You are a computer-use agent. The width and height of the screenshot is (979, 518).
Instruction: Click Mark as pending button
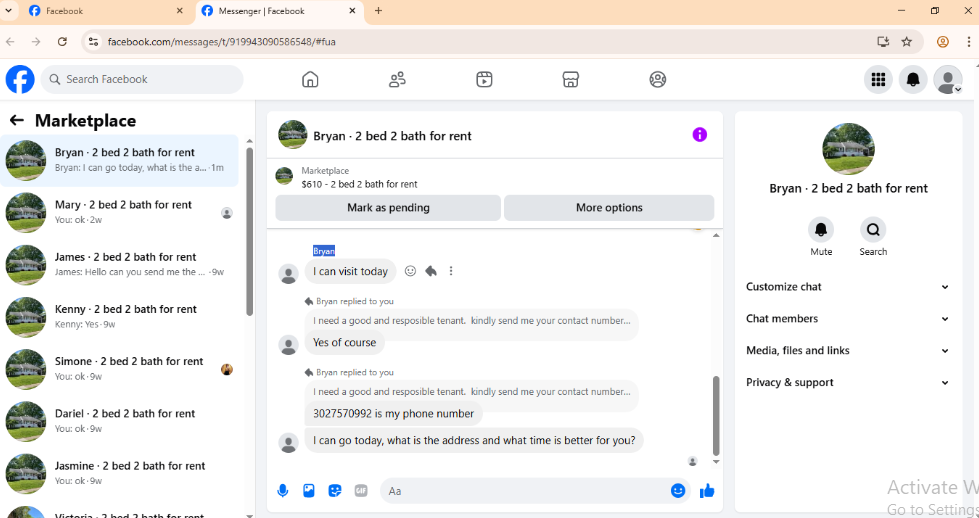point(388,208)
